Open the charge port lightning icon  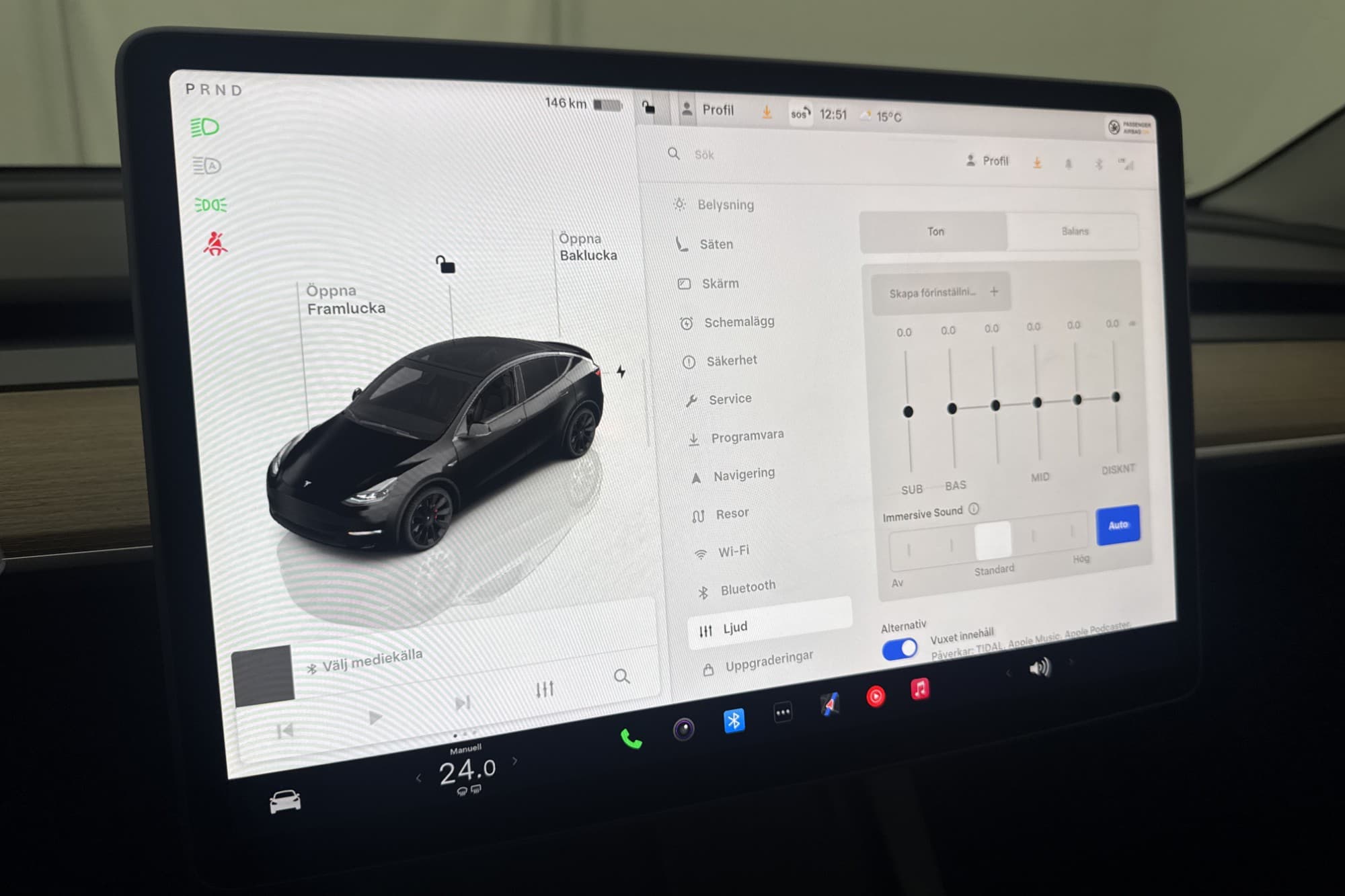[x=621, y=371]
